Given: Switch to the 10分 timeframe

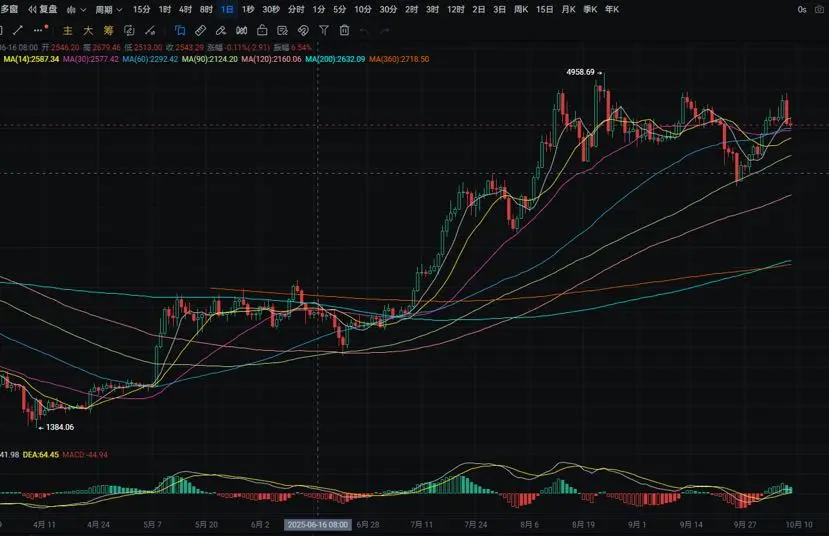Looking at the screenshot, I should pos(363,10).
